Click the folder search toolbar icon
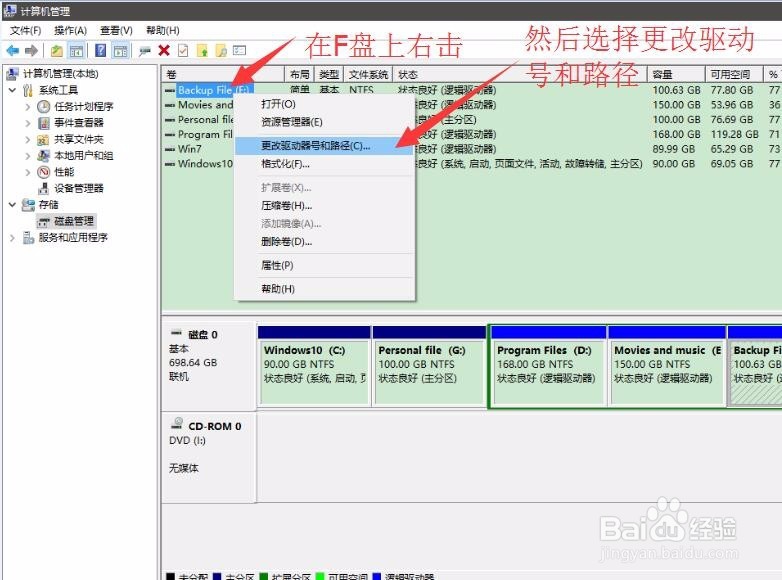Screen dimensions: 782x580 point(221,50)
